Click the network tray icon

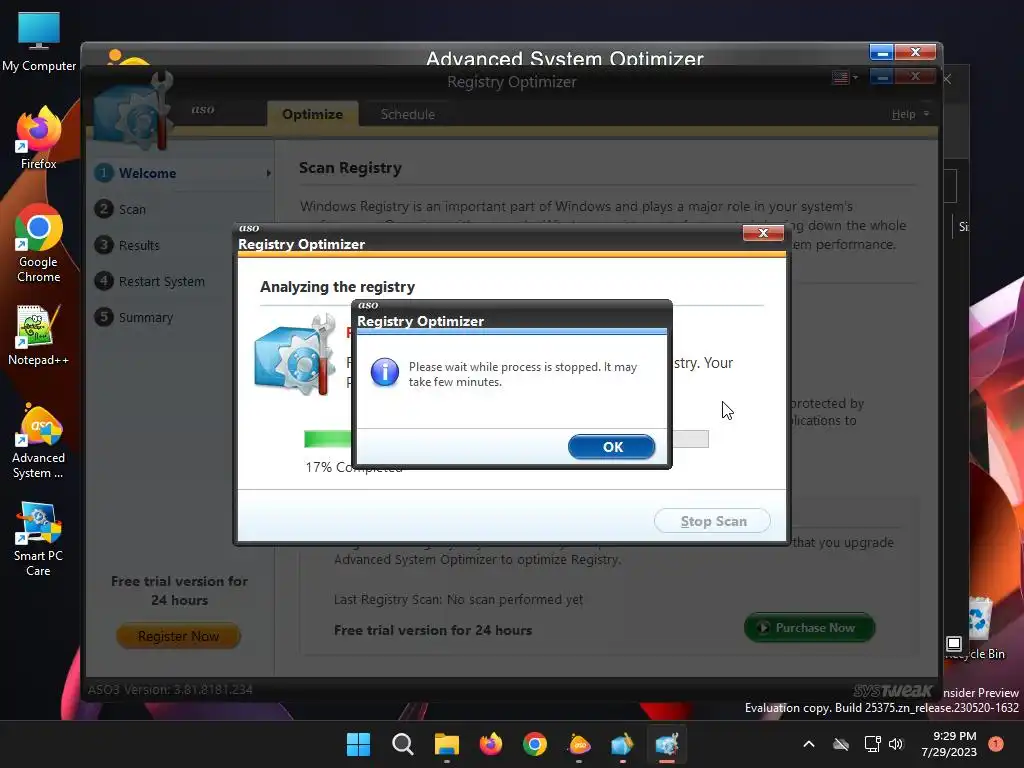coord(872,744)
